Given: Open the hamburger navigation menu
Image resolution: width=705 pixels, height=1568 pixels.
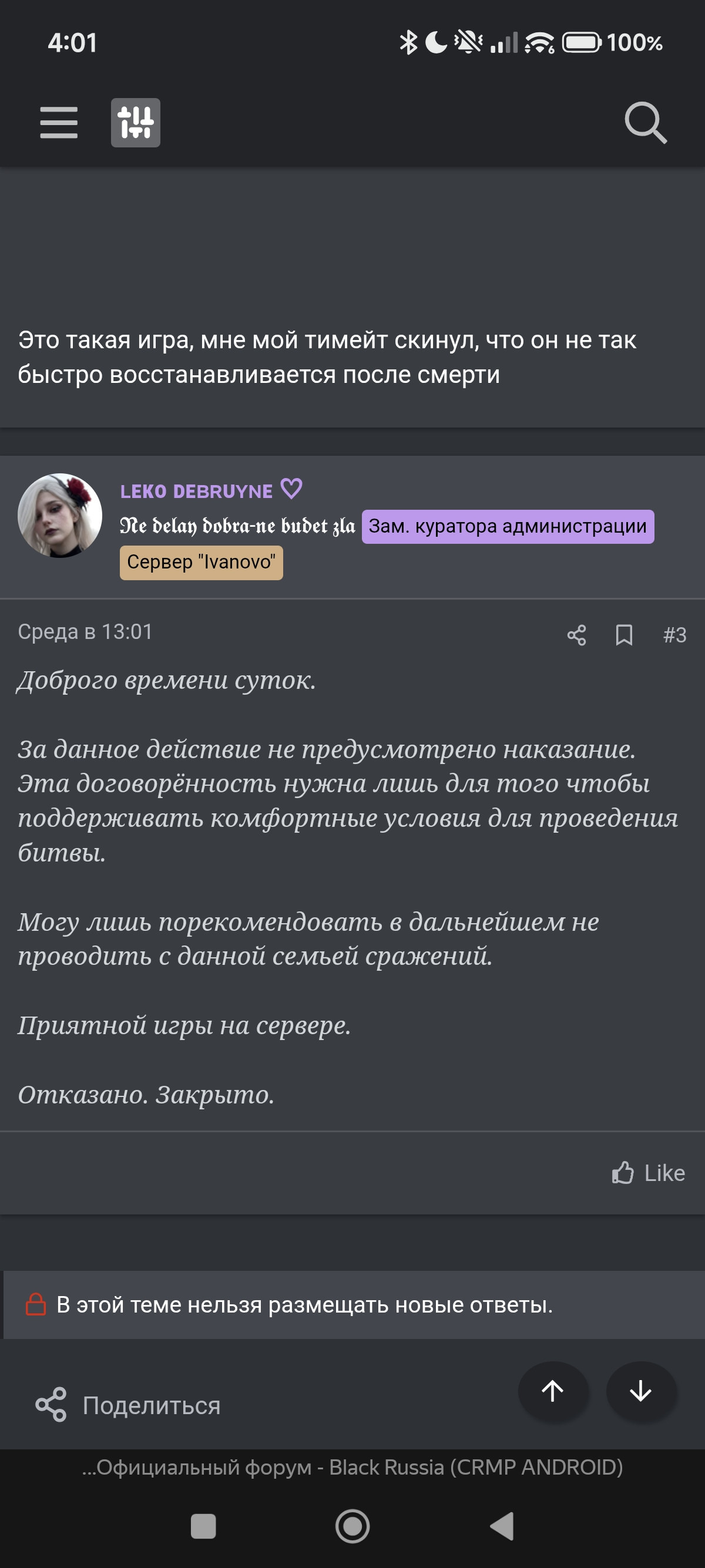Looking at the screenshot, I should 58,122.
